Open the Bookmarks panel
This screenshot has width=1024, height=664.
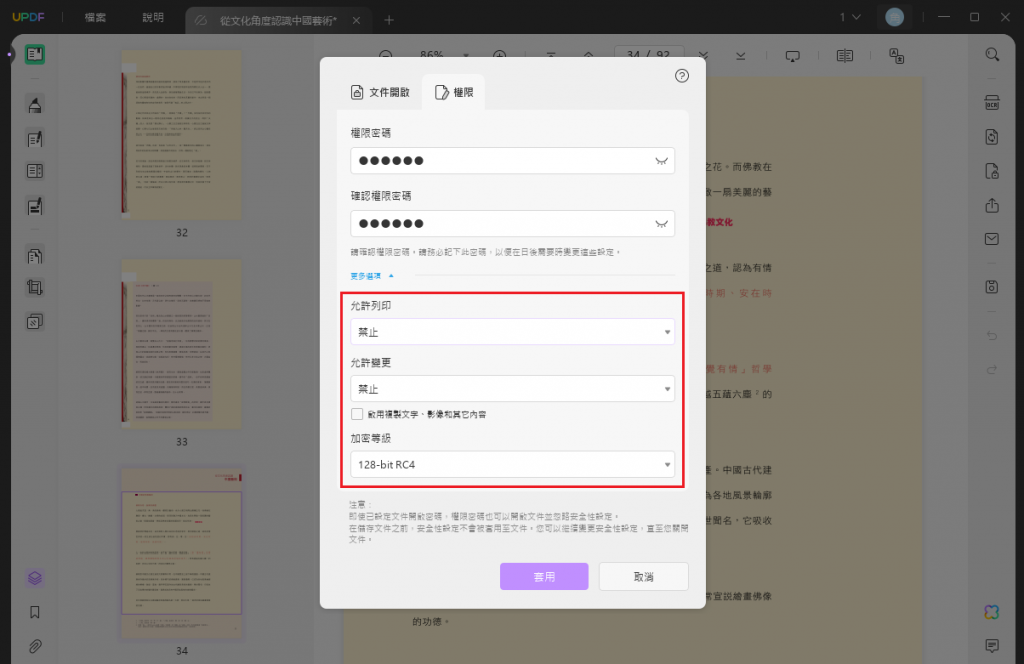pos(35,612)
